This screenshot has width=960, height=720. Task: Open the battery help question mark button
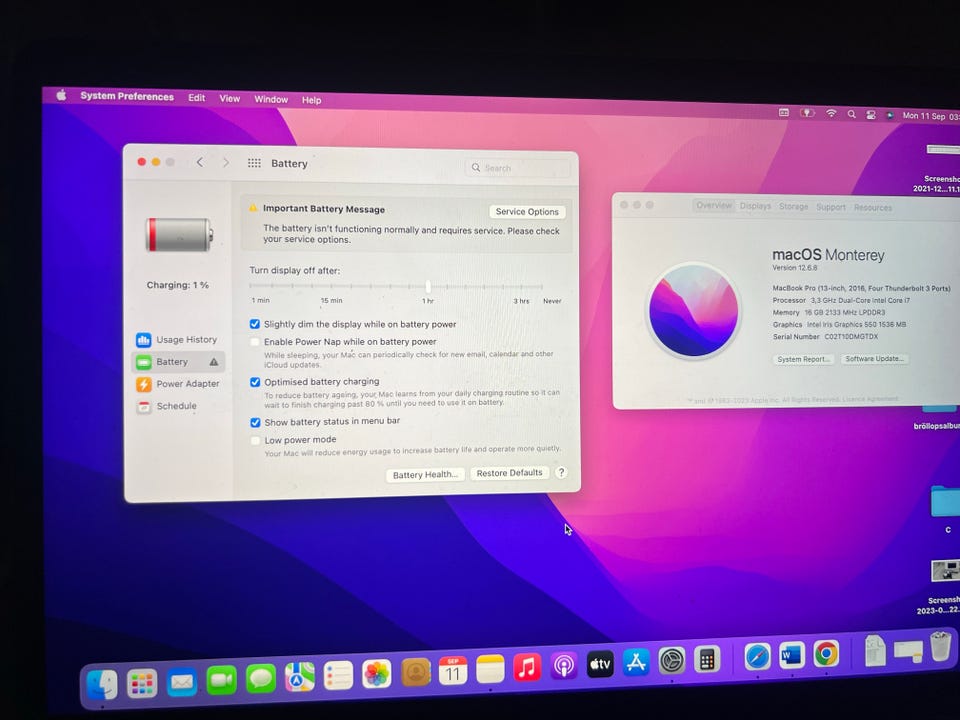point(561,472)
